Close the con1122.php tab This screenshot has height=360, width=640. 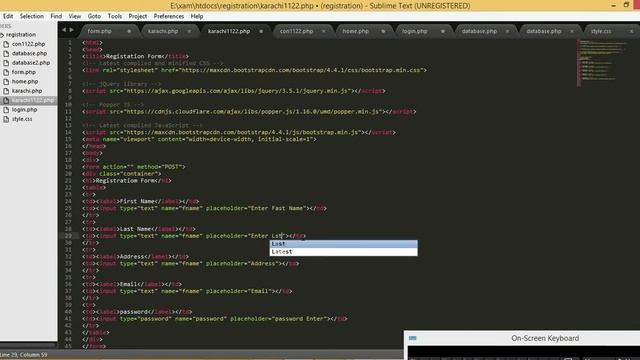(324, 31)
